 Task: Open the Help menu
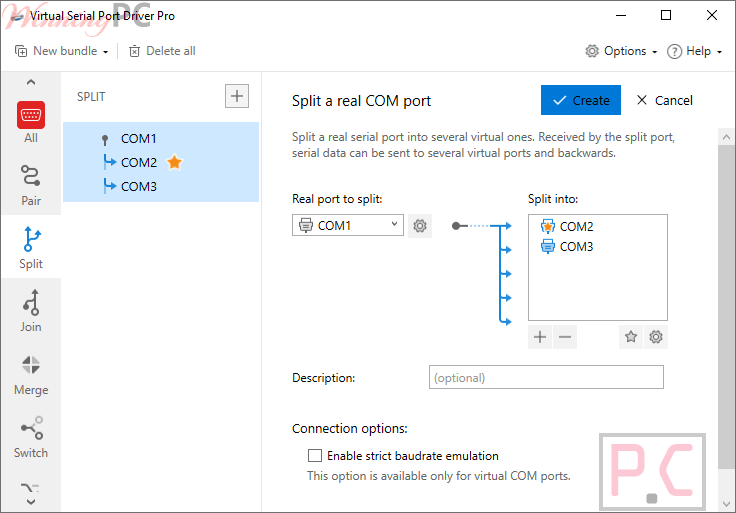[x=694, y=51]
